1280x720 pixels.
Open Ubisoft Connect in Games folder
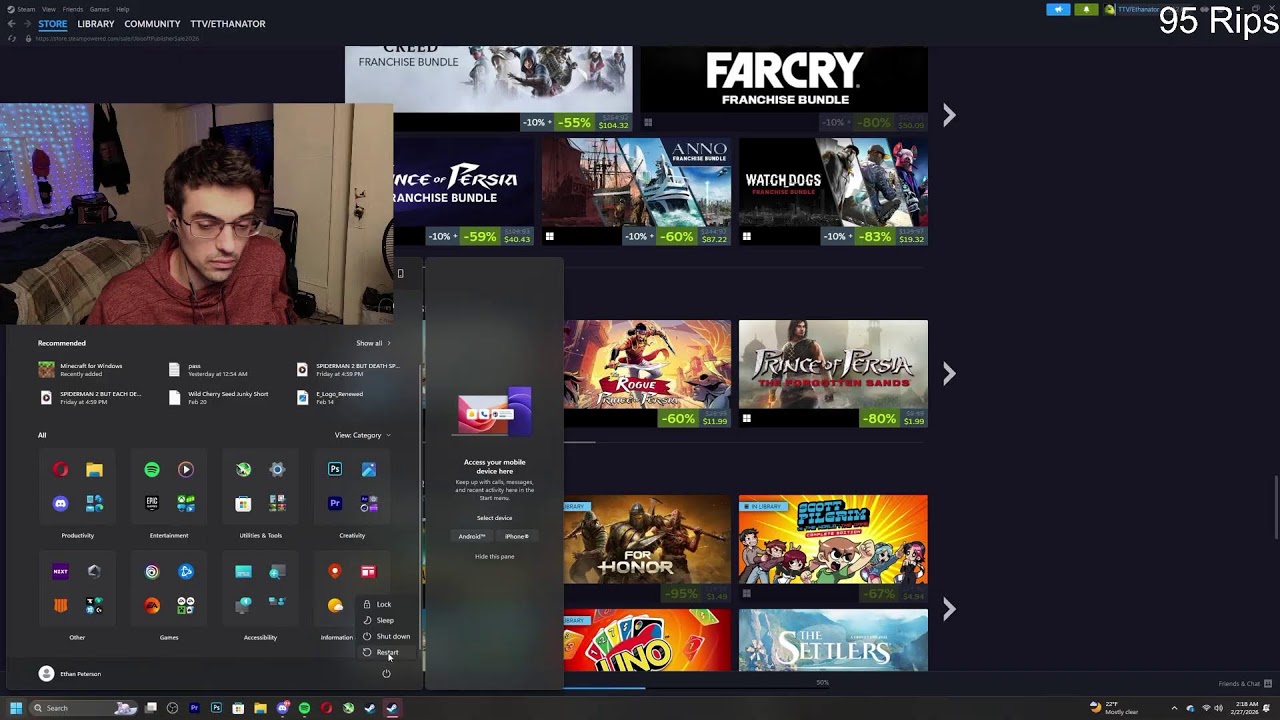152,572
